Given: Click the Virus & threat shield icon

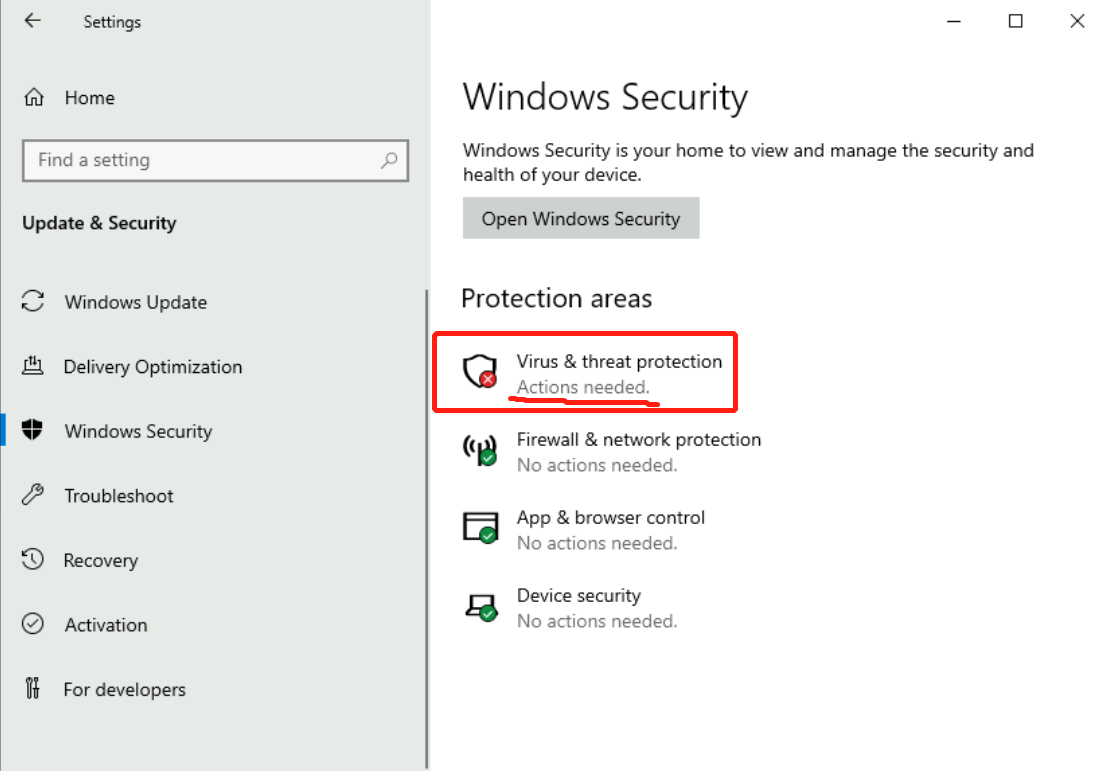Looking at the screenshot, I should point(479,371).
